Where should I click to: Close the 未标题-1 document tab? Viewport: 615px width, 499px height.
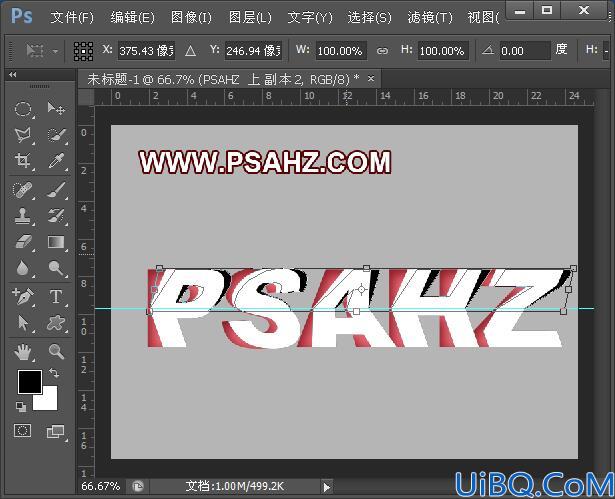click(x=371, y=79)
